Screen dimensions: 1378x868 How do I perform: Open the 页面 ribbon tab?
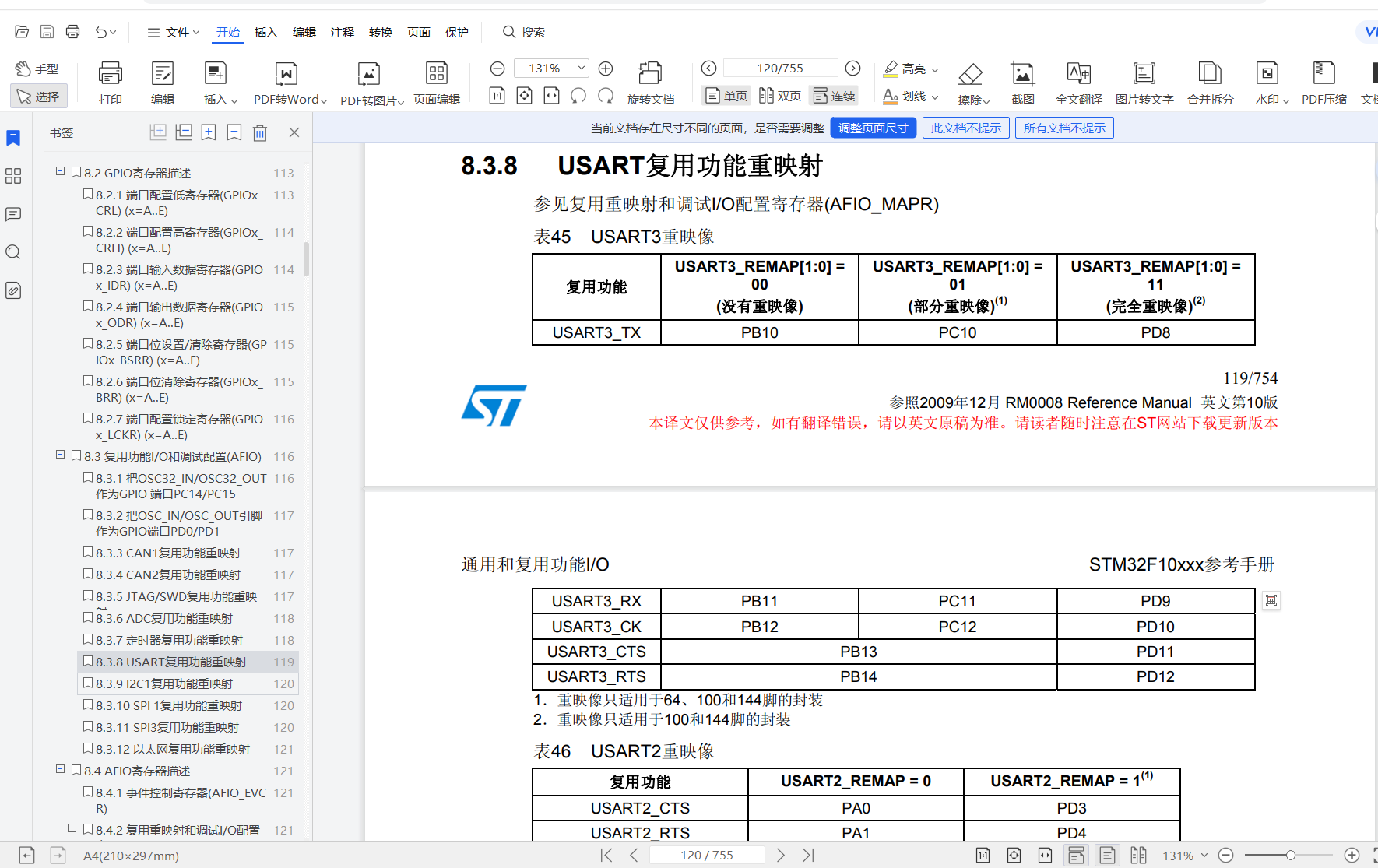point(419,32)
